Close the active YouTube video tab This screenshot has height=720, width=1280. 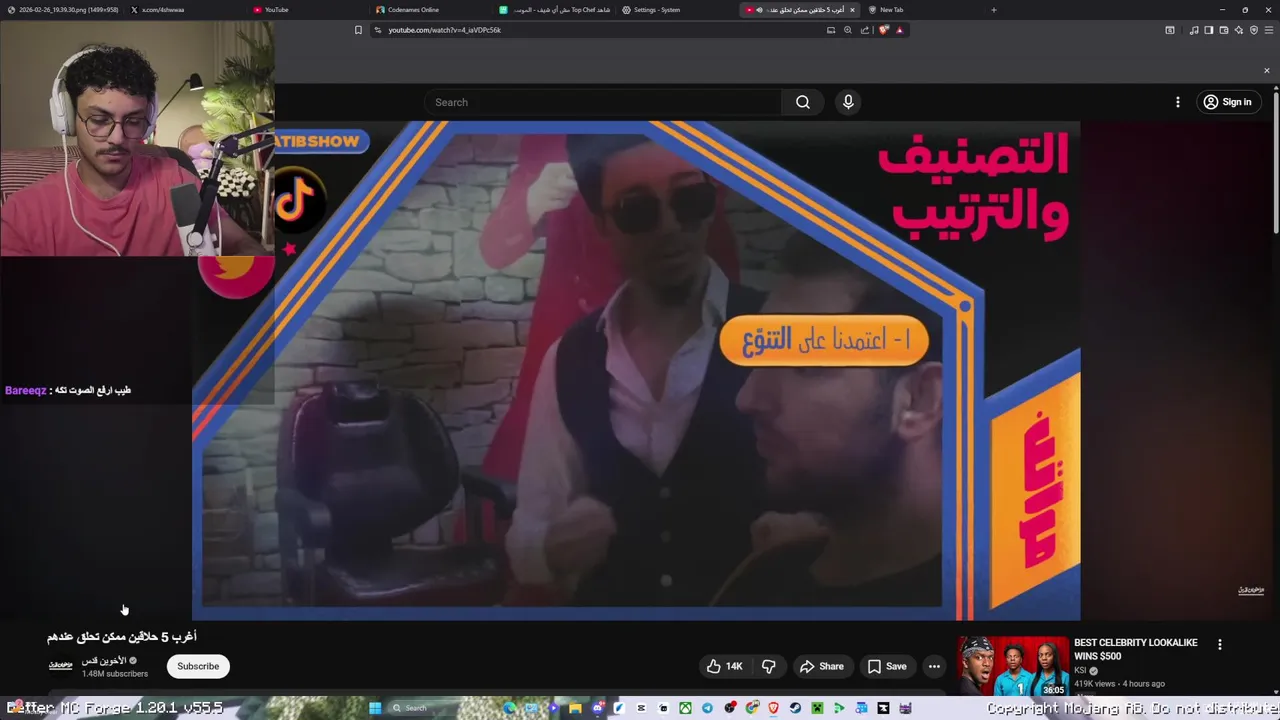pyautogui.click(x=852, y=10)
